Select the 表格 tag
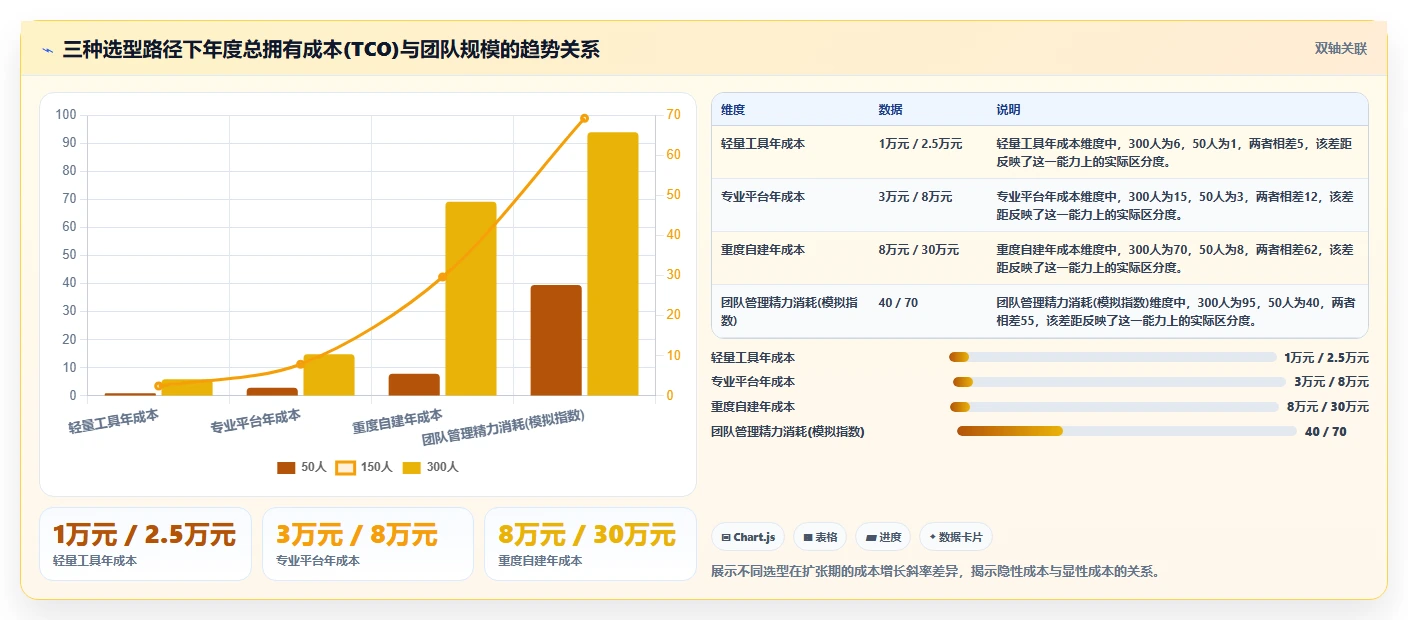Viewport: 1408px width, 620px height. [820, 537]
